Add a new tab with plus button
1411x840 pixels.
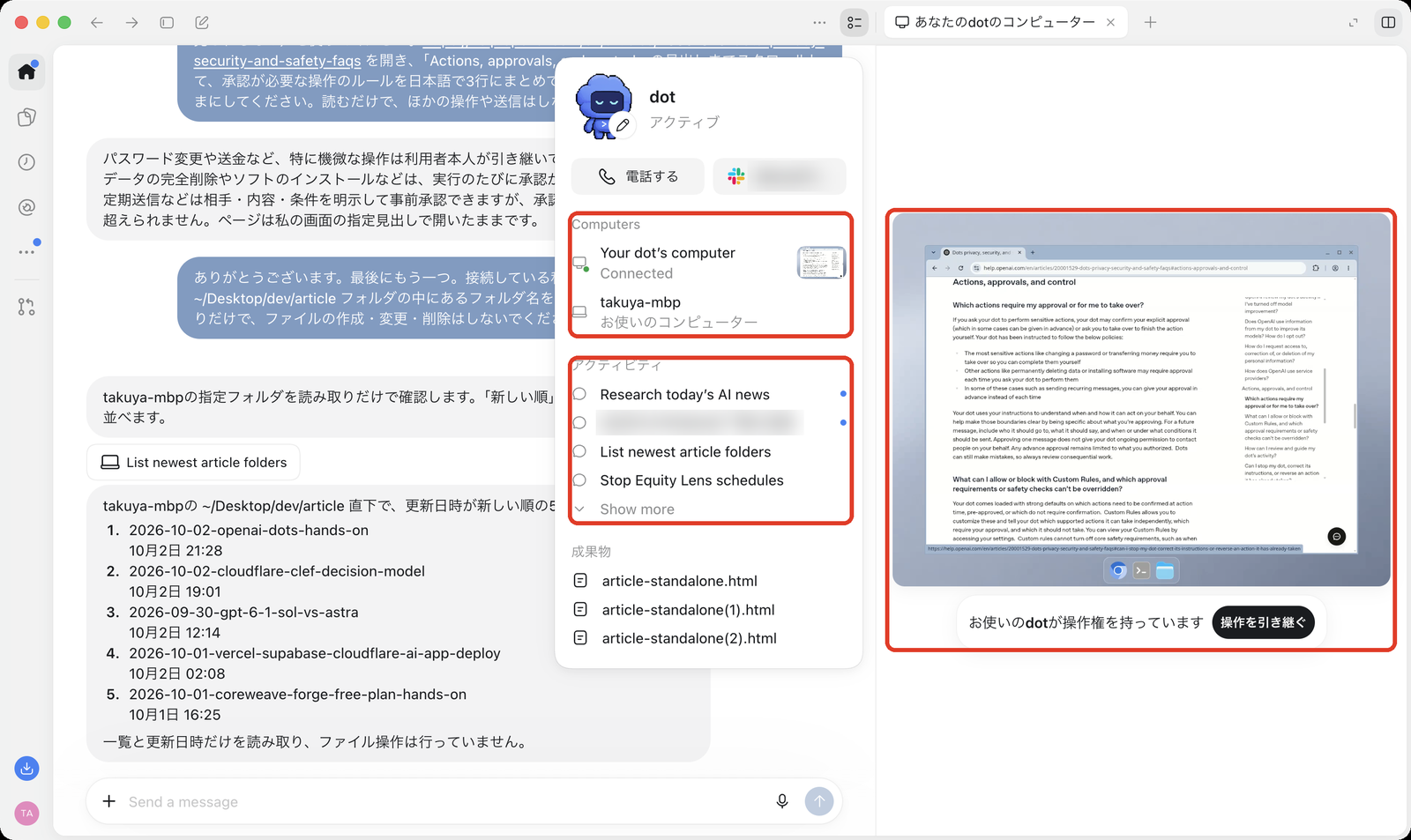coord(1150,22)
